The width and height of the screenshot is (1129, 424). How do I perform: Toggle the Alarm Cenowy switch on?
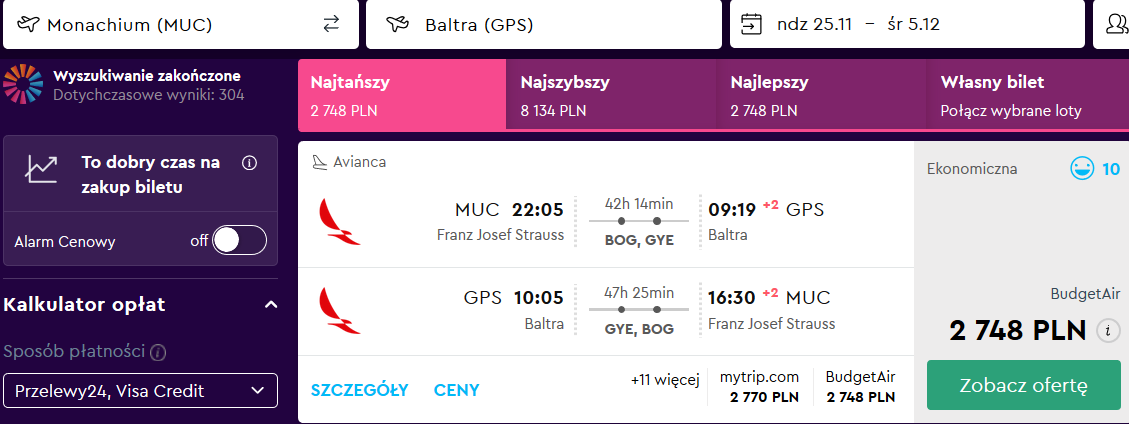click(x=240, y=240)
